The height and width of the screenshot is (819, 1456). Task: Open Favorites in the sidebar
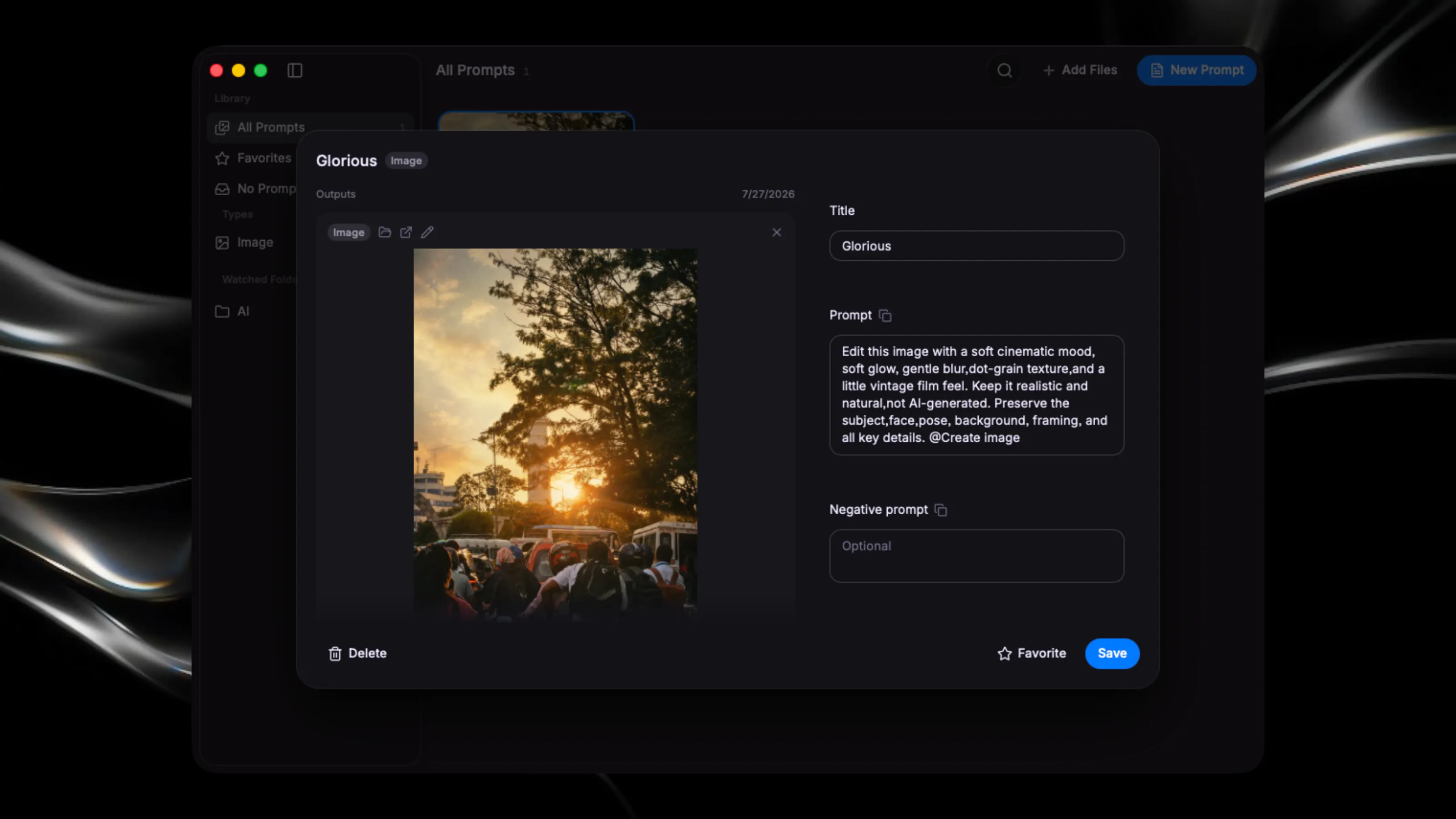point(253,158)
